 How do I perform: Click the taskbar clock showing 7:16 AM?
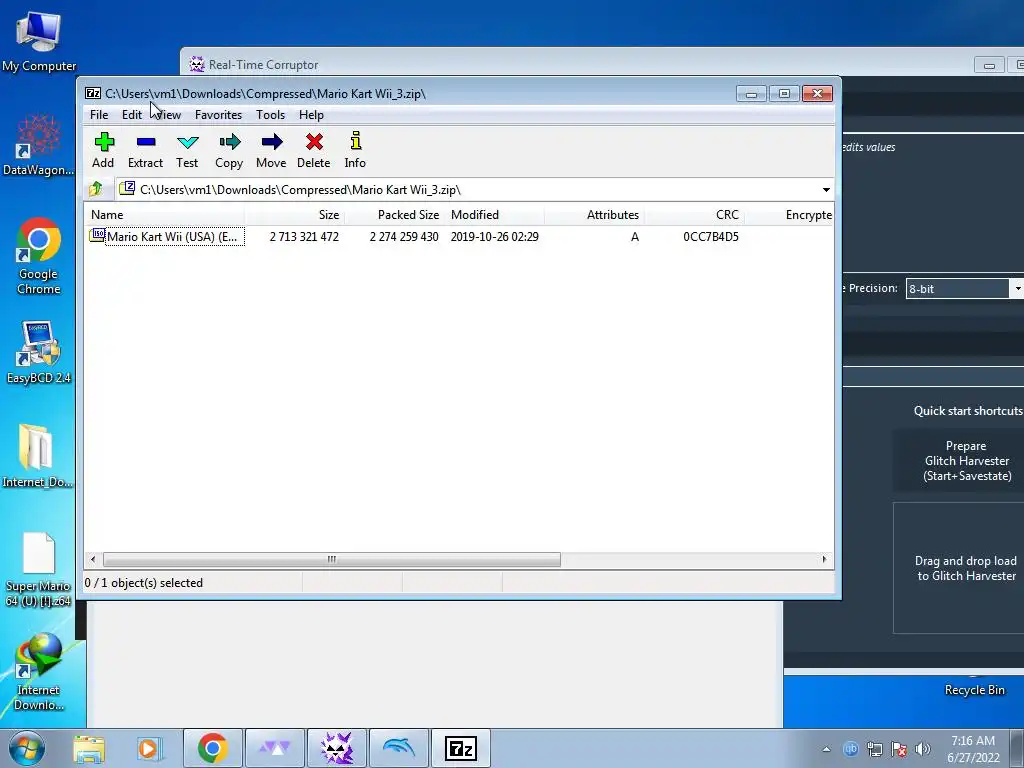click(x=973, y=749)
